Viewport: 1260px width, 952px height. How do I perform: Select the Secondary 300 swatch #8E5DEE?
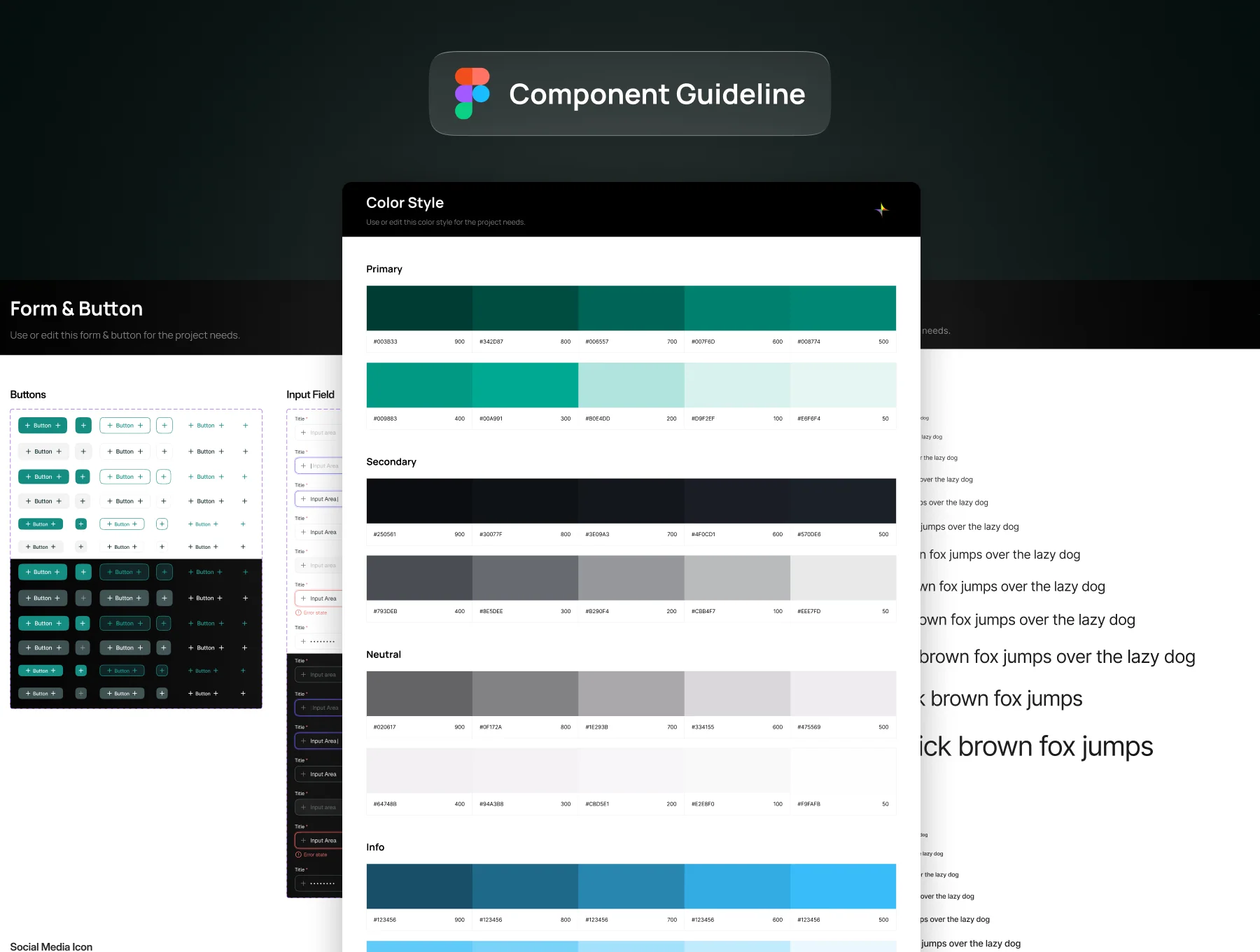coord(525,577)
